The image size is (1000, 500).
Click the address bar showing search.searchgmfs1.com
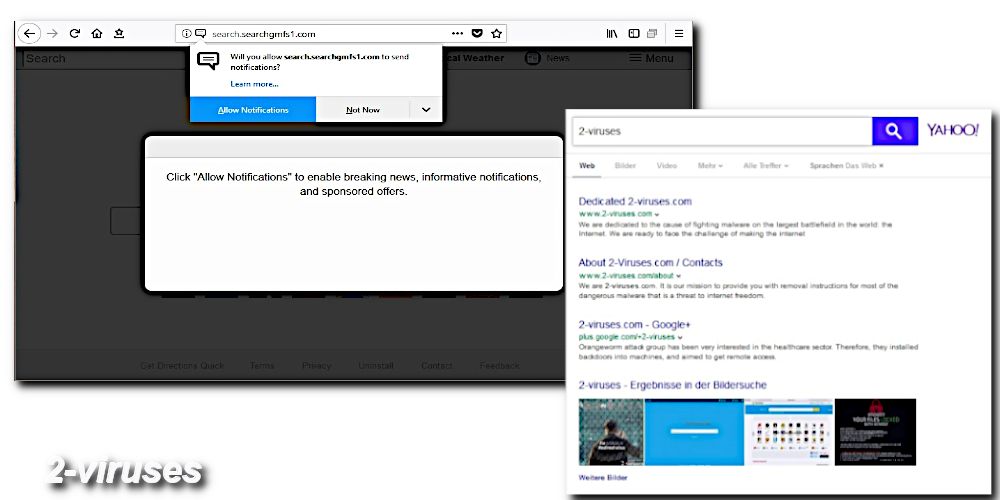coord(341,34)
